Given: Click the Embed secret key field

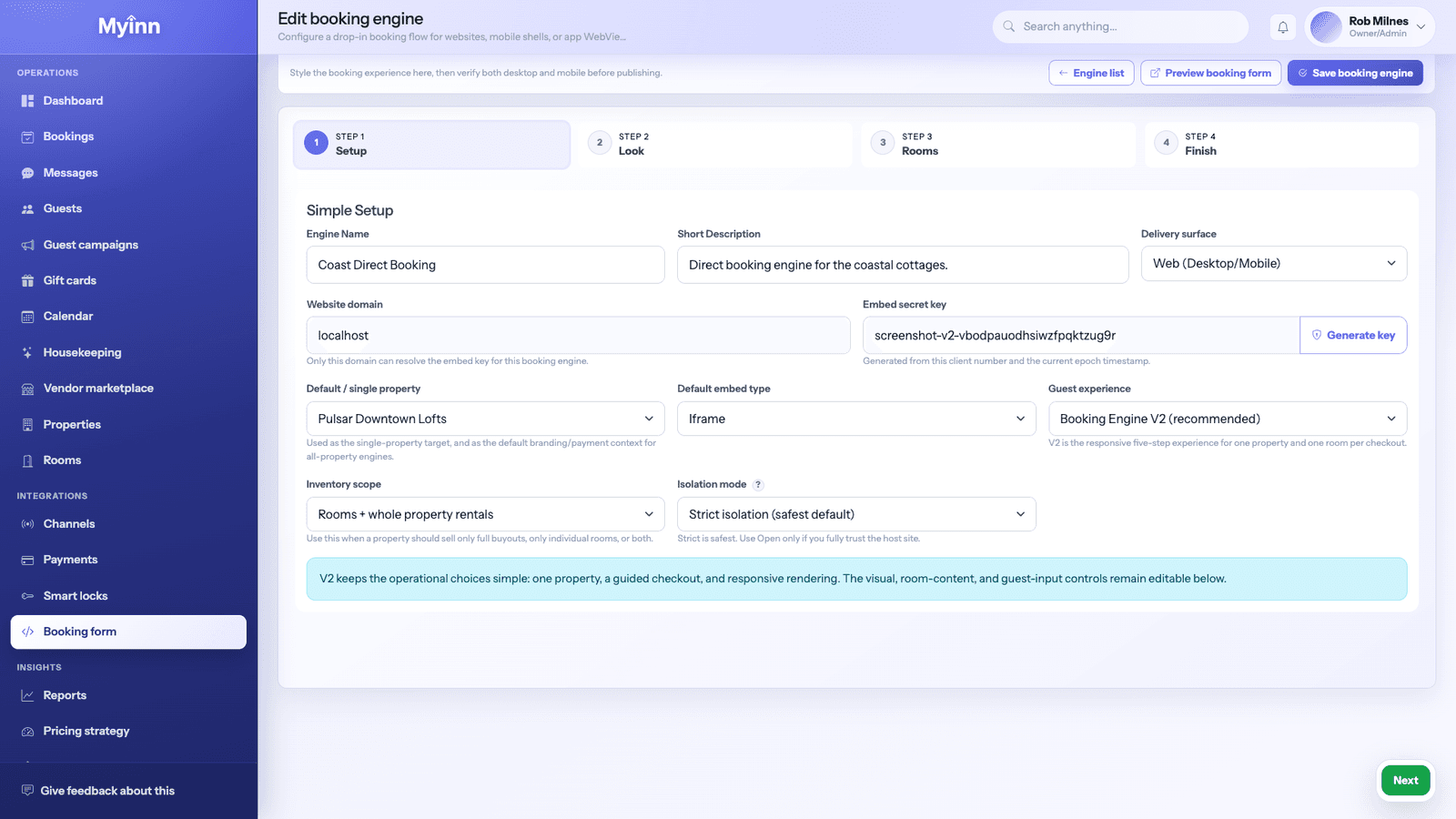Looking at the screenshot, I should tap(1081, 335).
